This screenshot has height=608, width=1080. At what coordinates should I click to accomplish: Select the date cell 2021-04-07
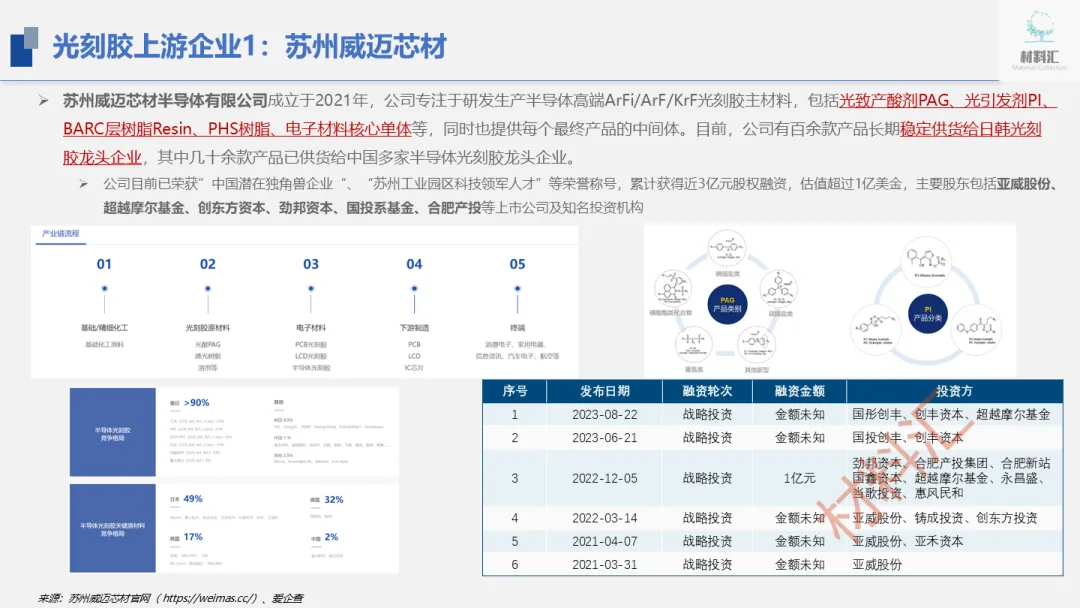pos(605,541)
